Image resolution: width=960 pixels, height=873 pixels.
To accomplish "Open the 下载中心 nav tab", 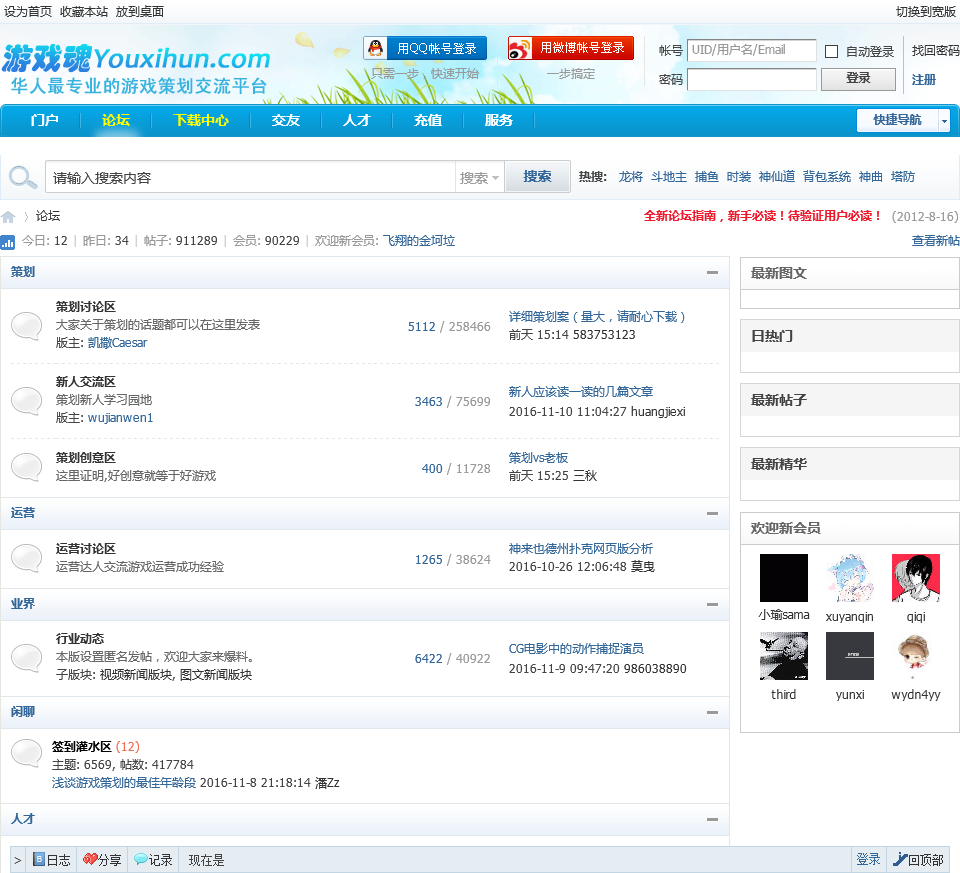I will point(201,120).
